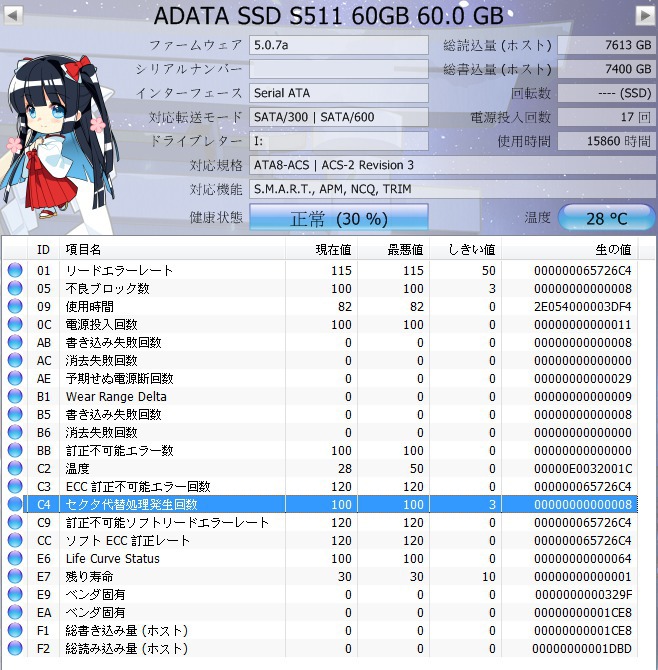Click total host writes value 7400 GB
The width and height of the screenshot is (658, 670).
[606, 69]
